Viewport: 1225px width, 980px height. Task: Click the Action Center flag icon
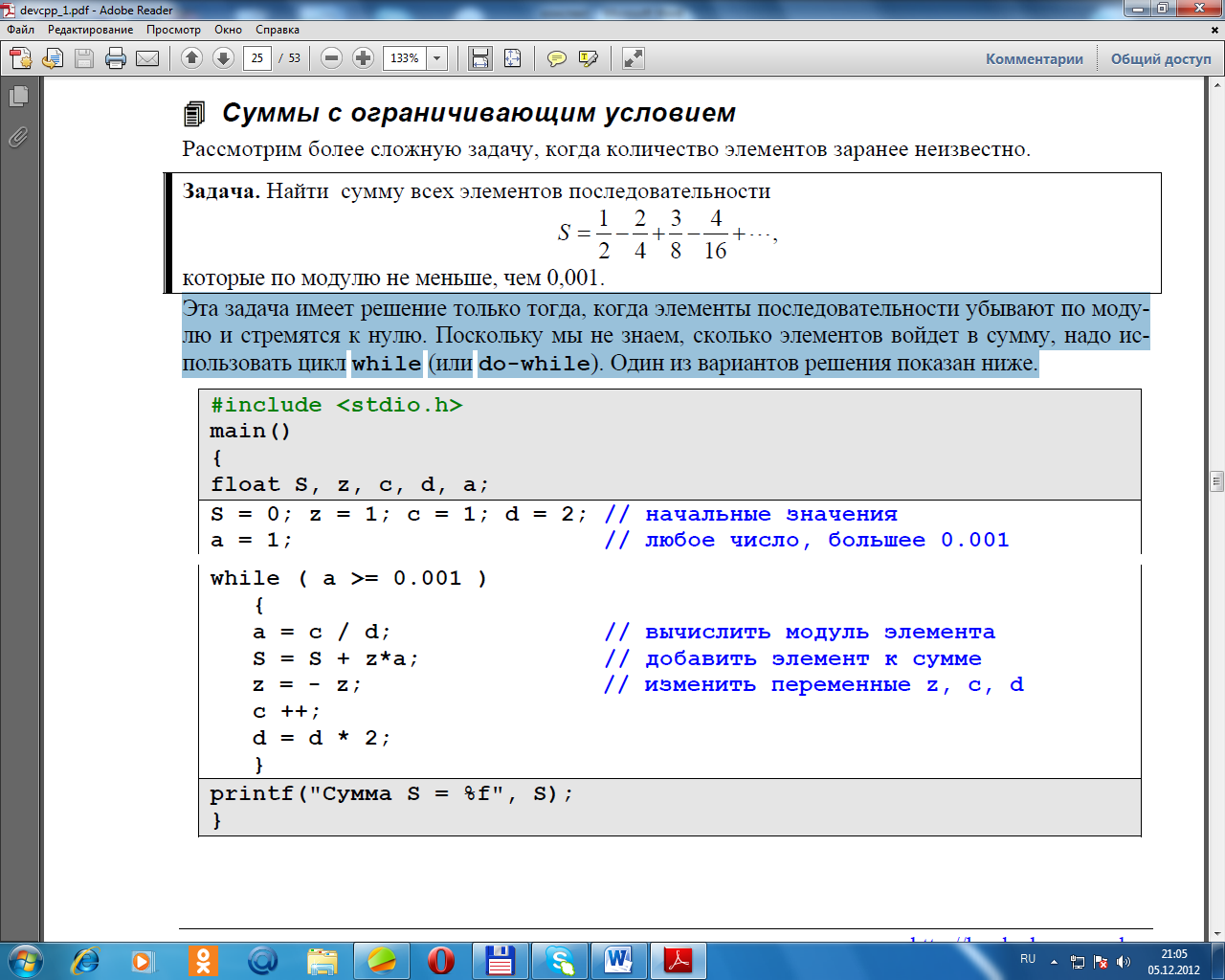coord(1101,961)
